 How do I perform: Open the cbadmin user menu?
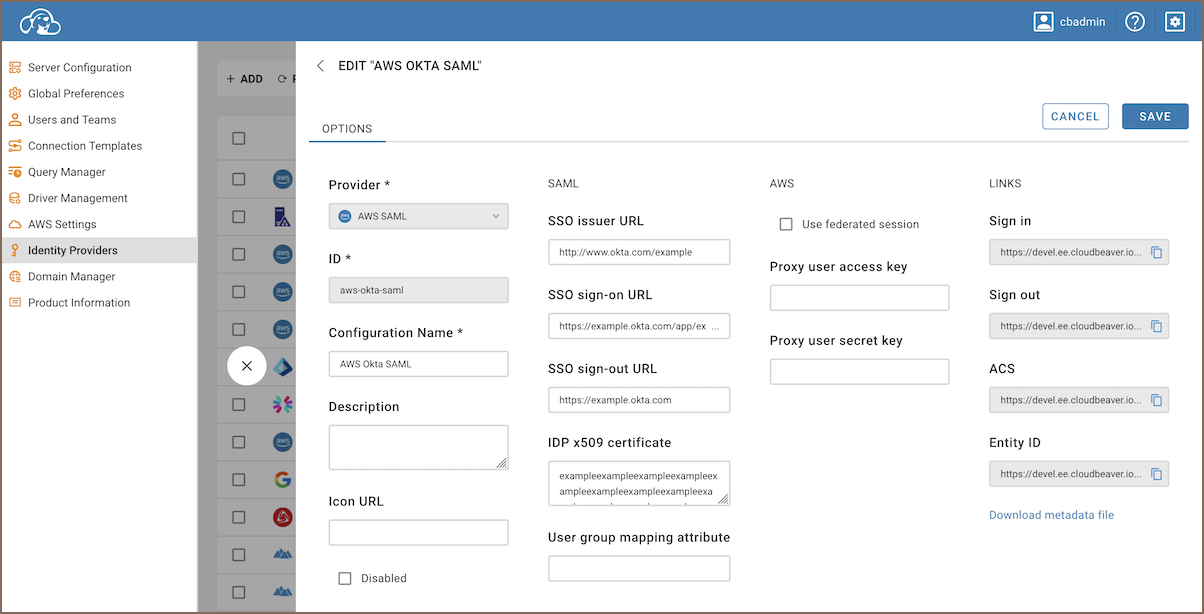point(1069,21)
